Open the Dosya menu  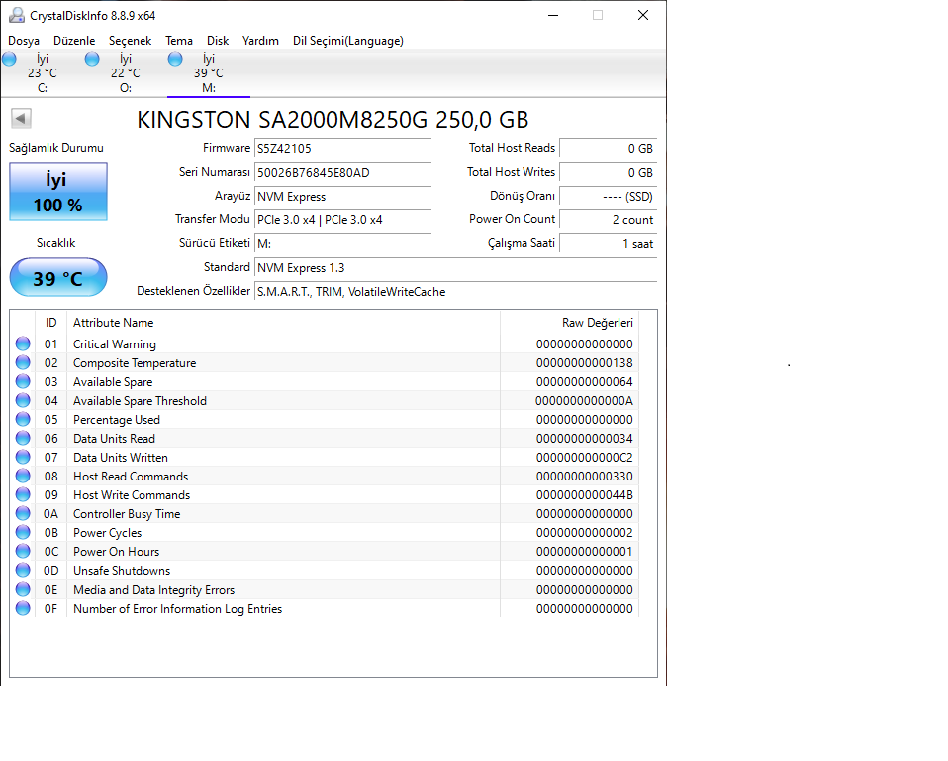tap(24, 41)
